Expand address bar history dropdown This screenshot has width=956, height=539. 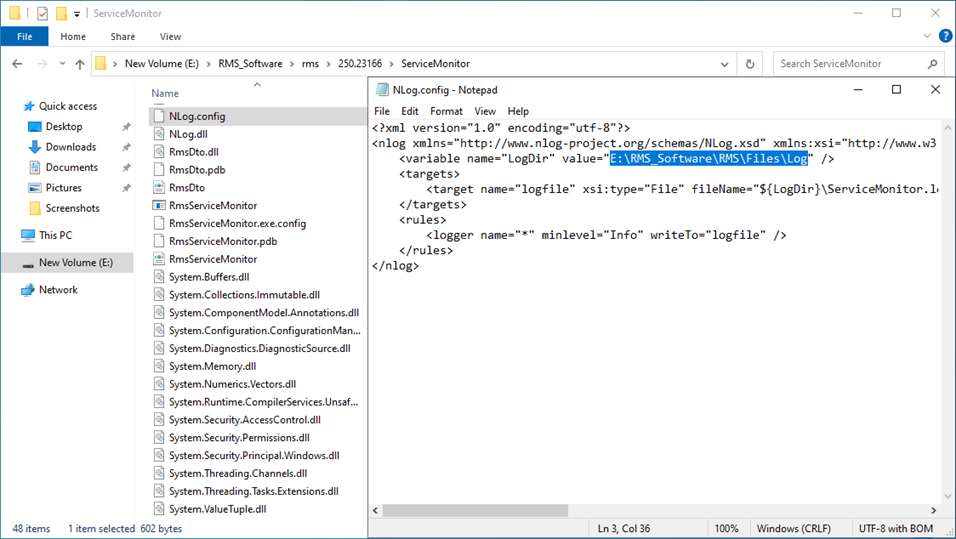click(x=724, y=64)
